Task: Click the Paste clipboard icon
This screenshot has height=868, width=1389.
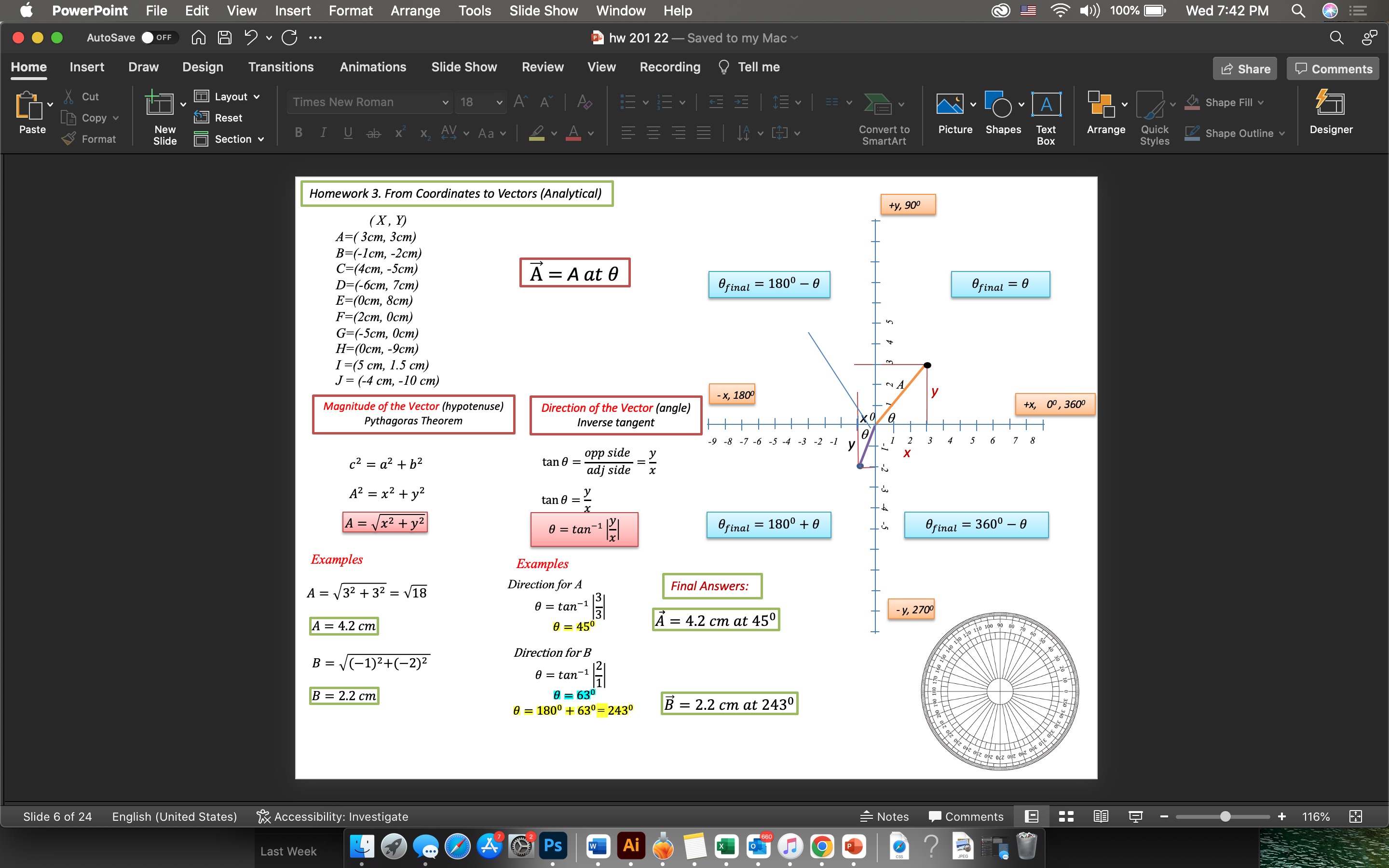Action: pyautogui.click(x=29, y=106)
